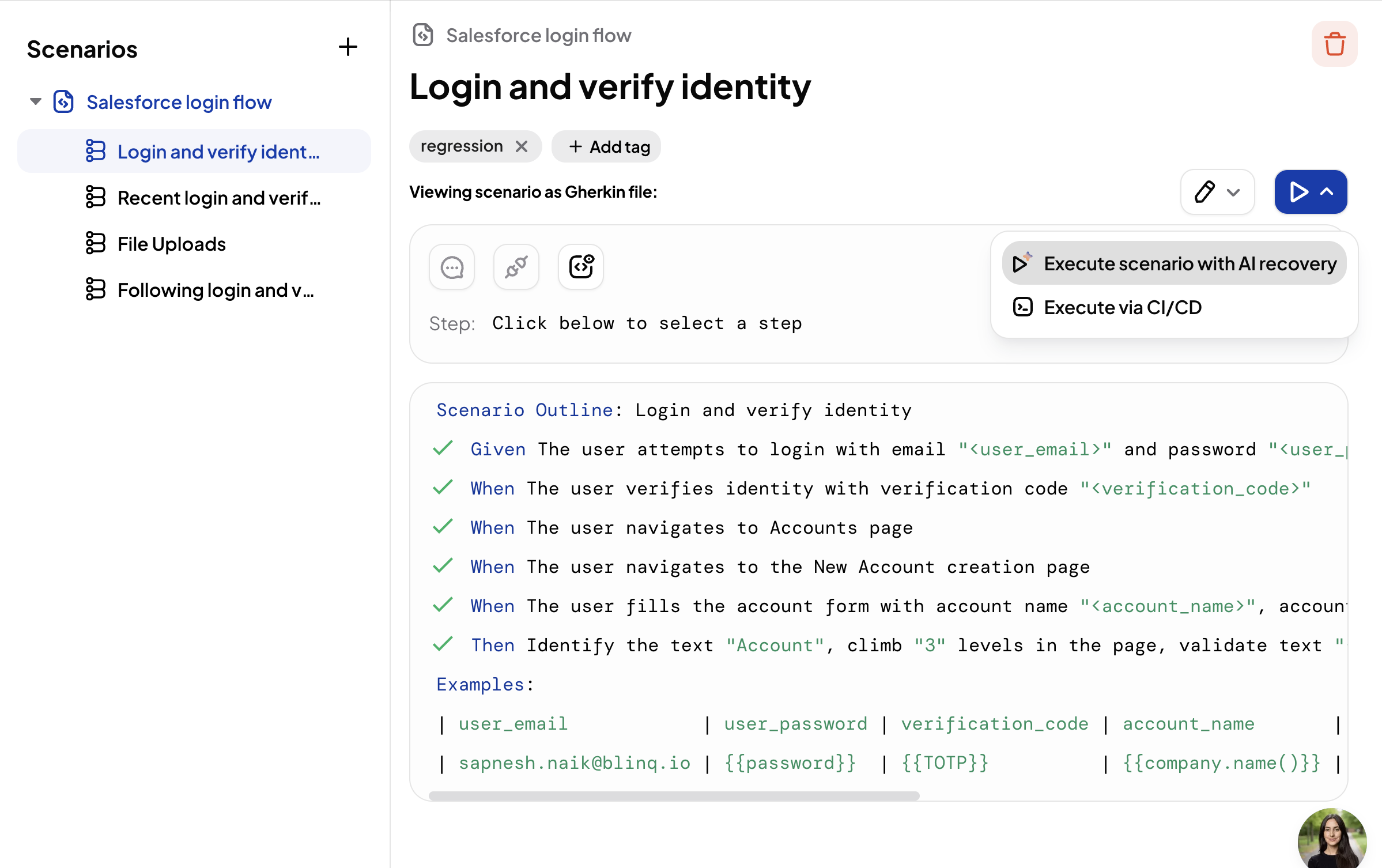1382x868 pixels.
Task: Open Recent login and verif… scenario
Action: point(218,198)
